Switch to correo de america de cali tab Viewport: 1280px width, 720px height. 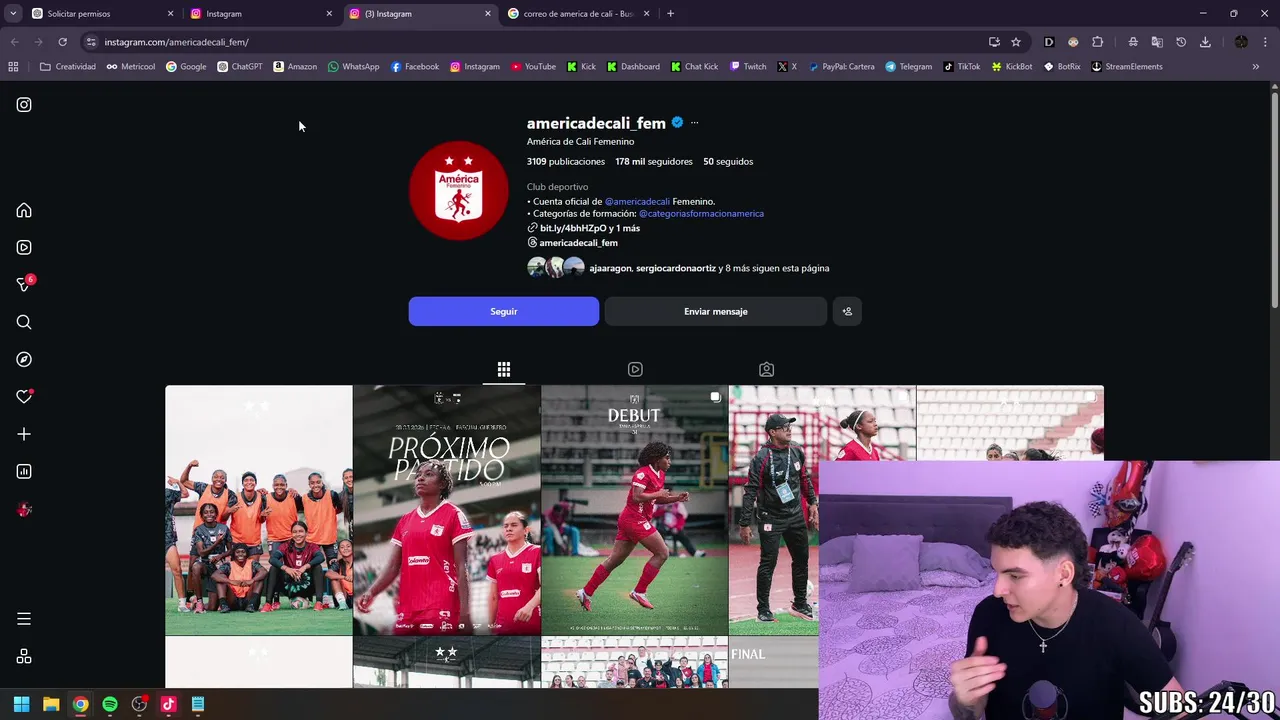pos(578,14)
